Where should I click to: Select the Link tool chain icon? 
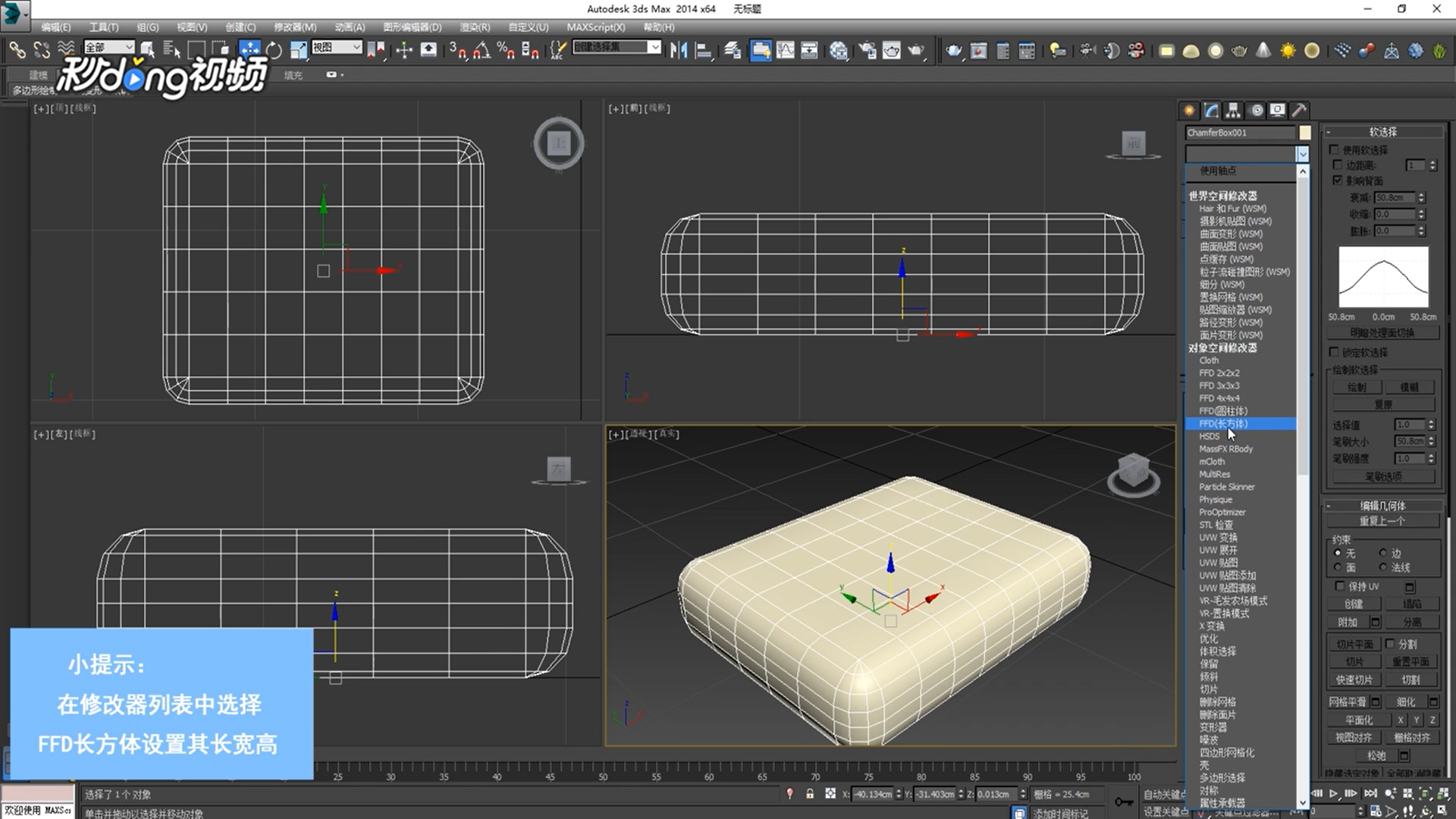tap(17, 50)
